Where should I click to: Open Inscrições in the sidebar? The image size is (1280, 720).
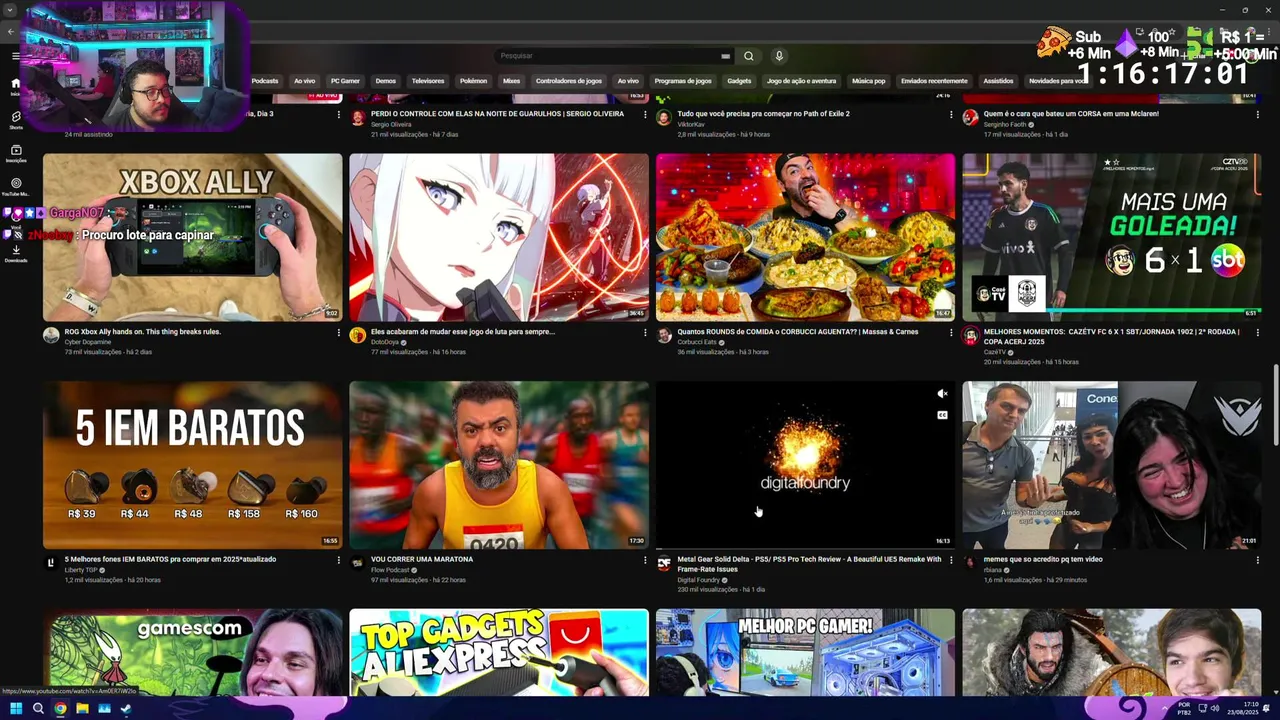tap(16, 153)
